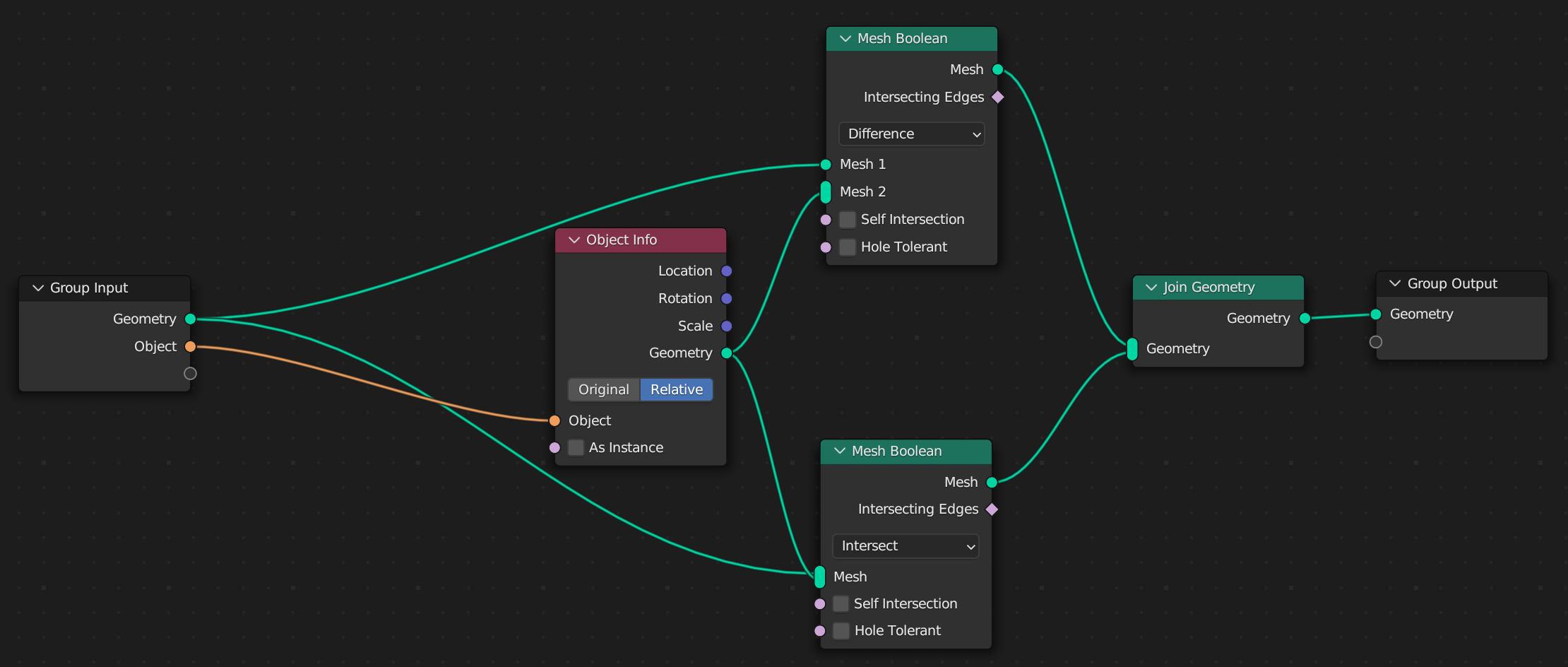Screen dimensions: 1568x667
Task: Click the Intersecting Edges diamond socket on the Difference boolean node
Action: click(x=997, y=97)
